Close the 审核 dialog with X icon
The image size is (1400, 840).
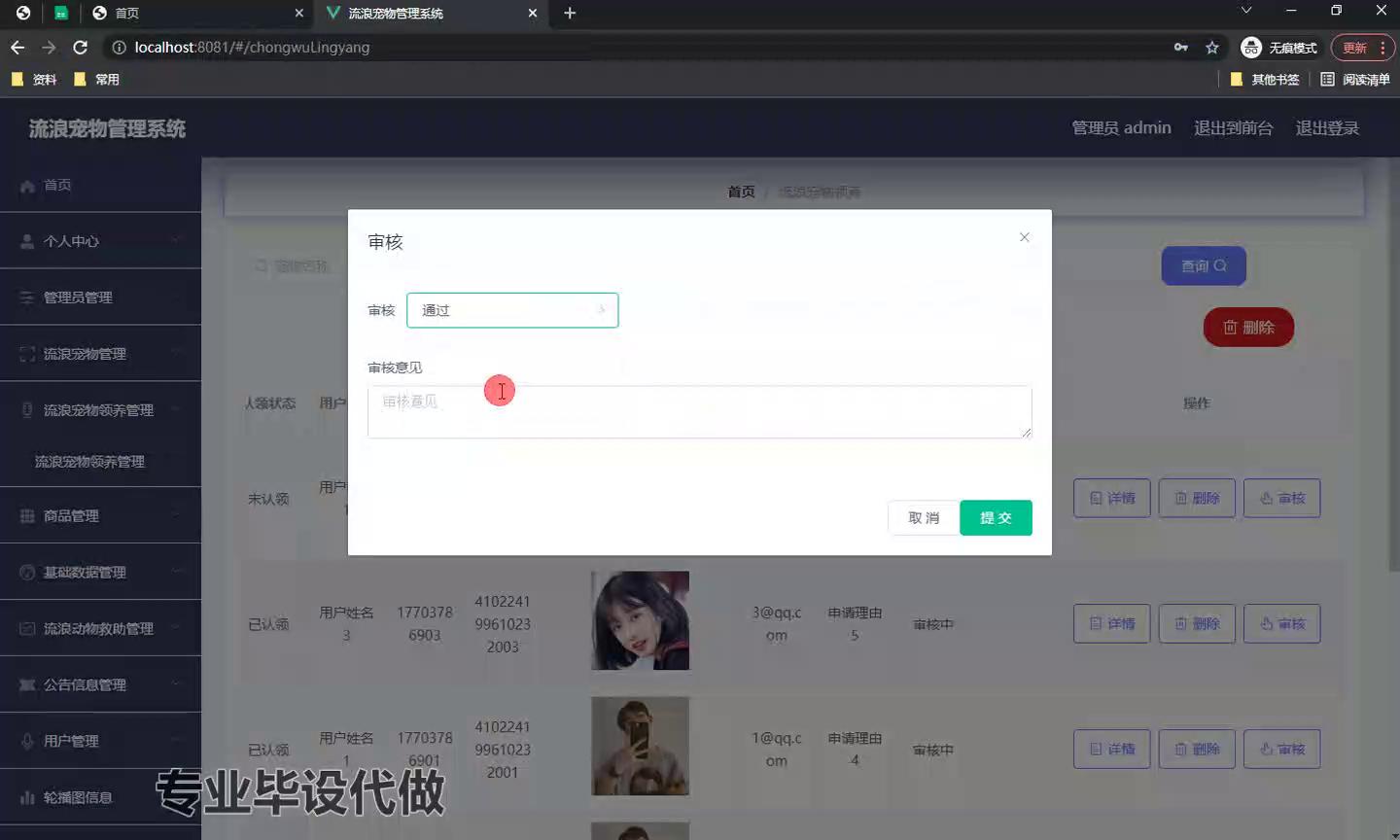tap(1024, 237)
